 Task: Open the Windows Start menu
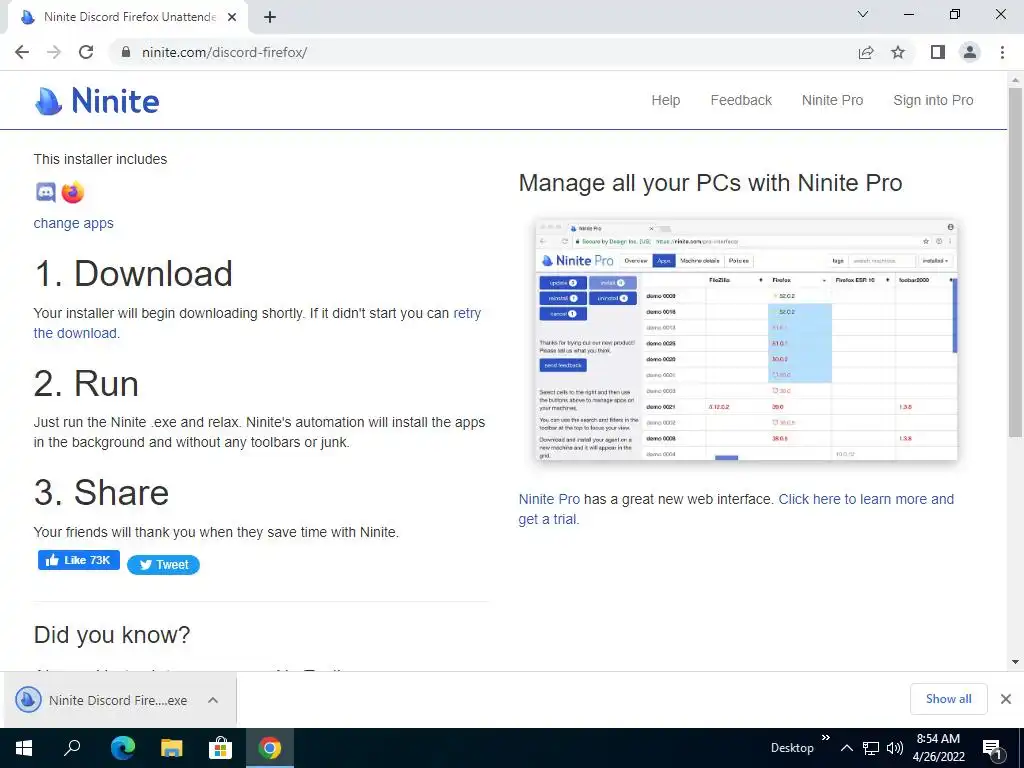coord(24,748)
